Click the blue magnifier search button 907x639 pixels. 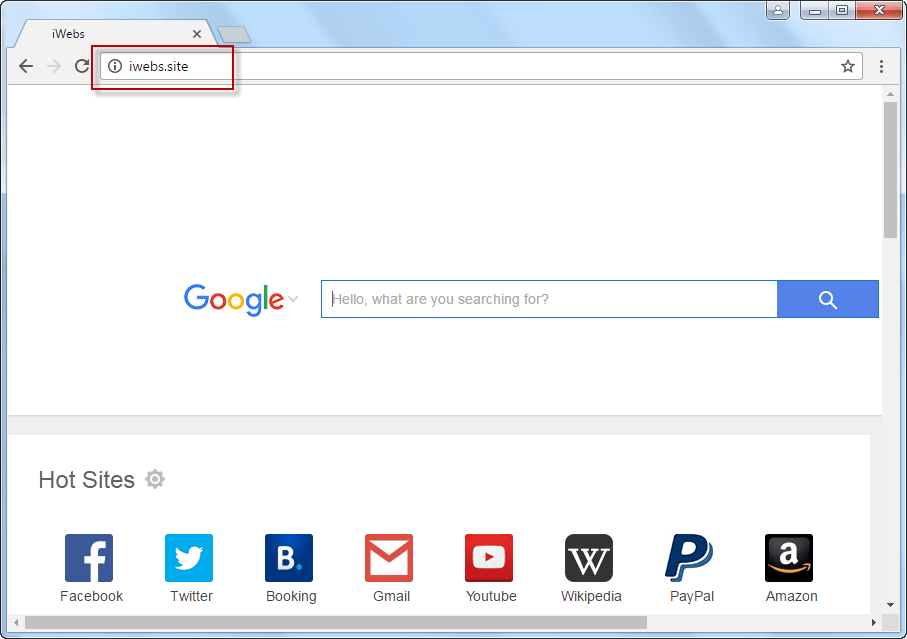827,299
